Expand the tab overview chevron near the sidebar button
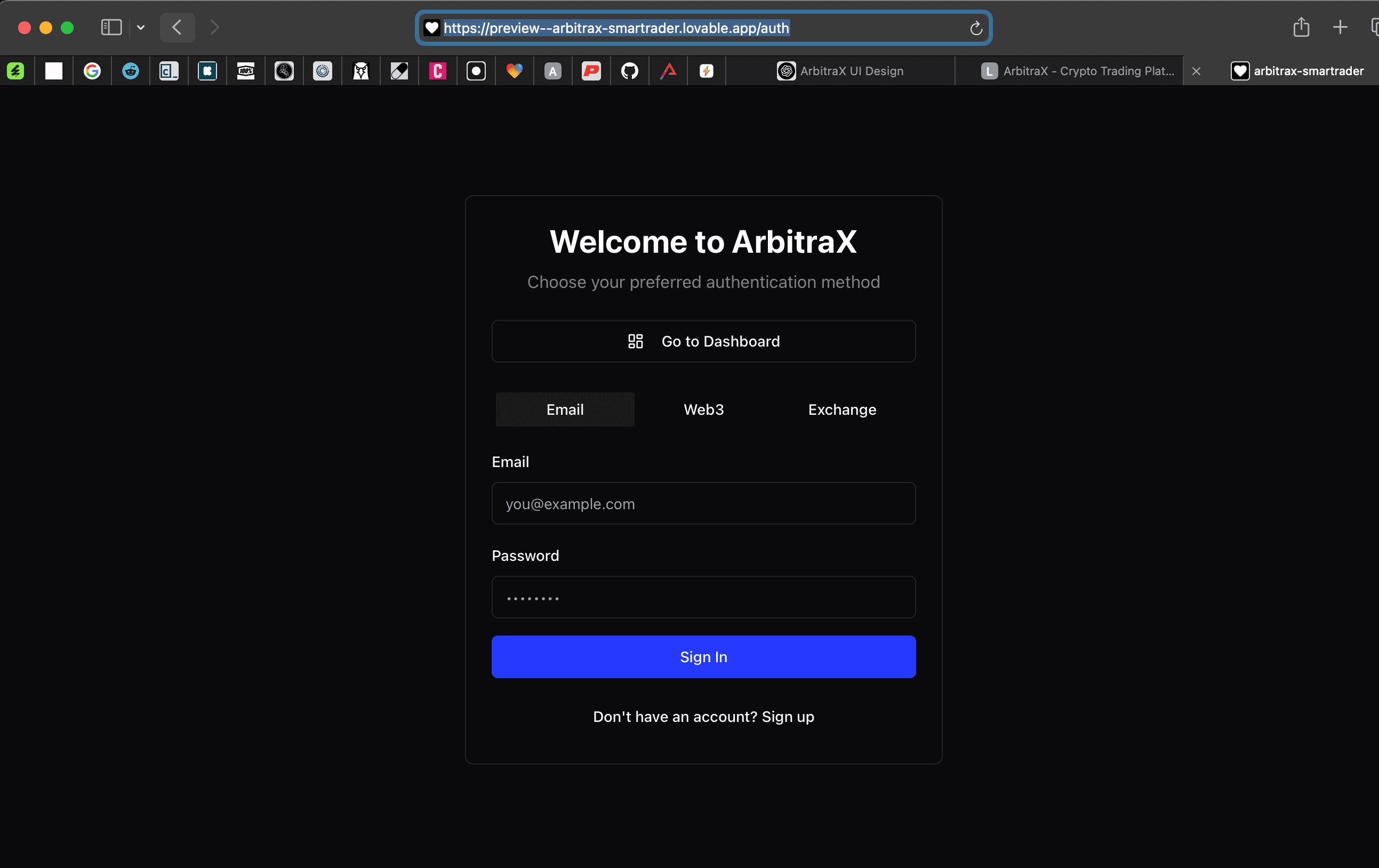 [x=141, y=28]
